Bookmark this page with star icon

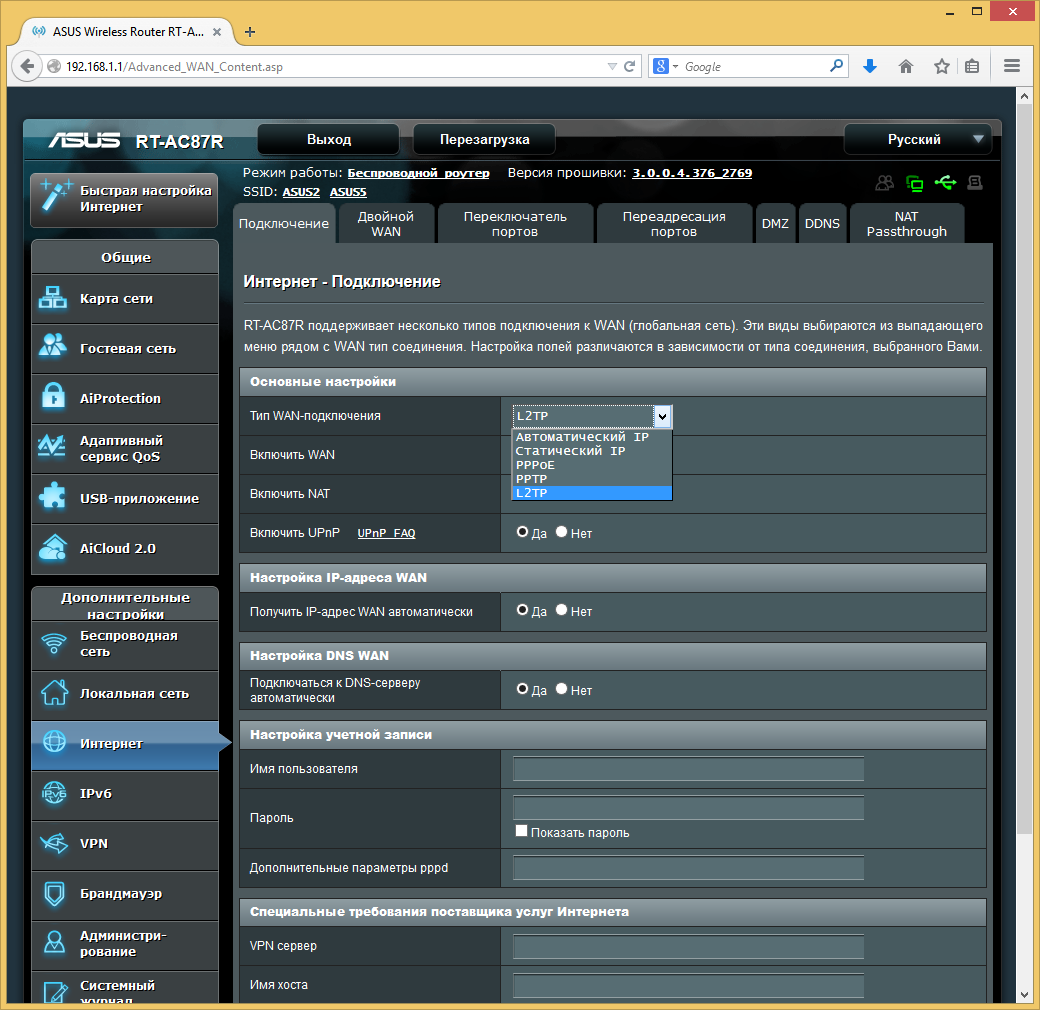(941, 66)
